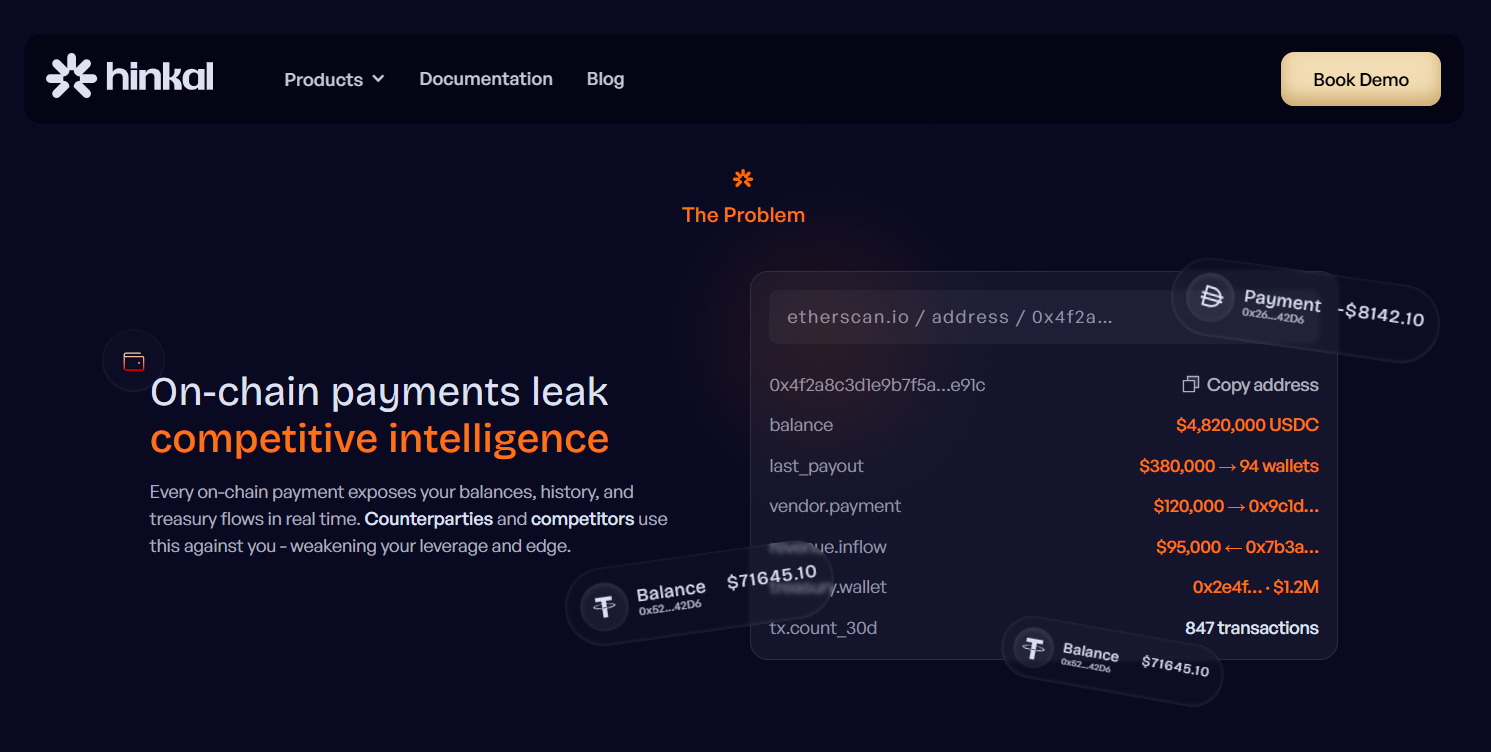The image size is (1491, 752).
Task: Go to the Blog
Action: coord(605,79)
